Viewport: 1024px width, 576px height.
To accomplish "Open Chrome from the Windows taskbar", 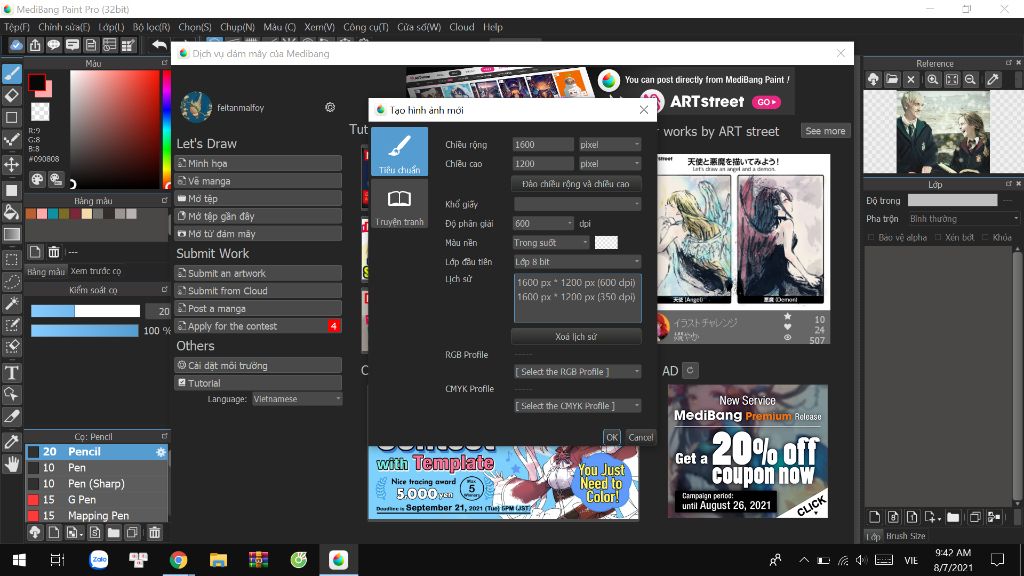I will 178,560.
